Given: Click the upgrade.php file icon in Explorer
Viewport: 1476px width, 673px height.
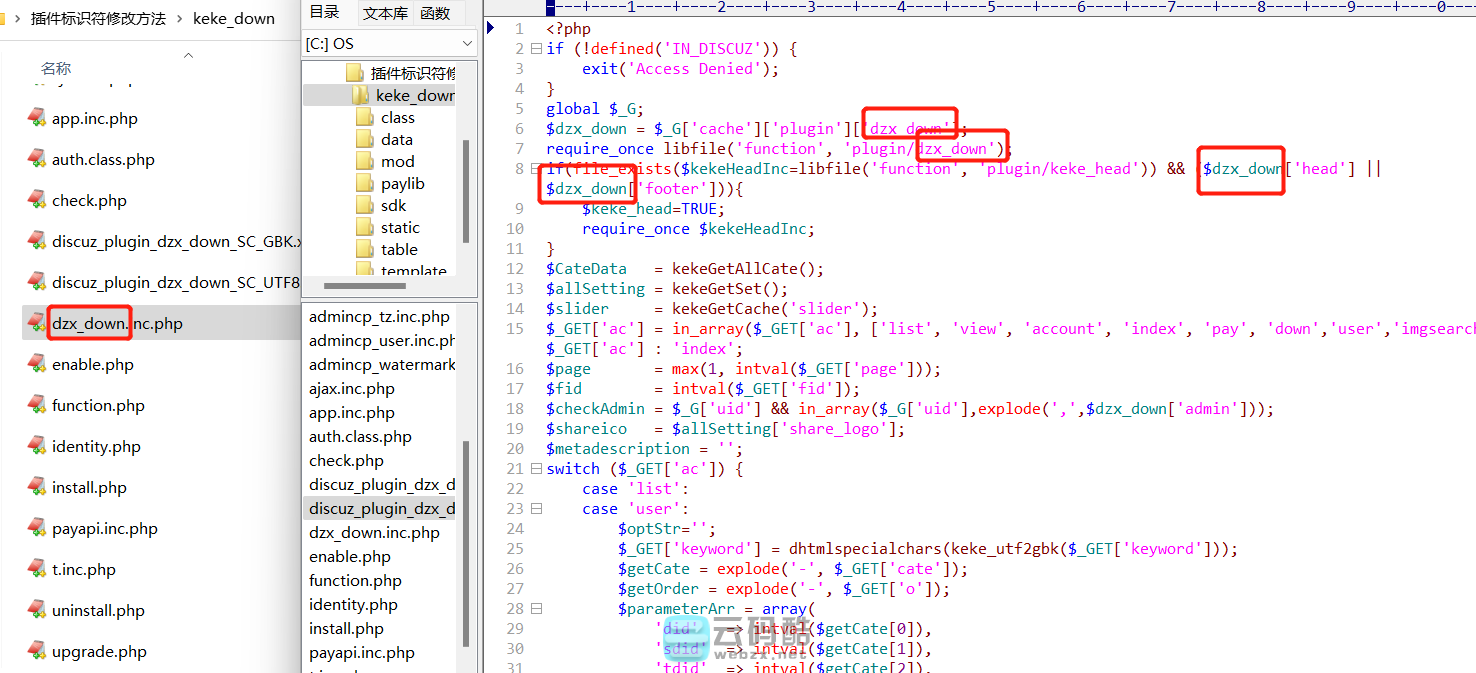Looking at the screenshot, I should pos(37,651).
